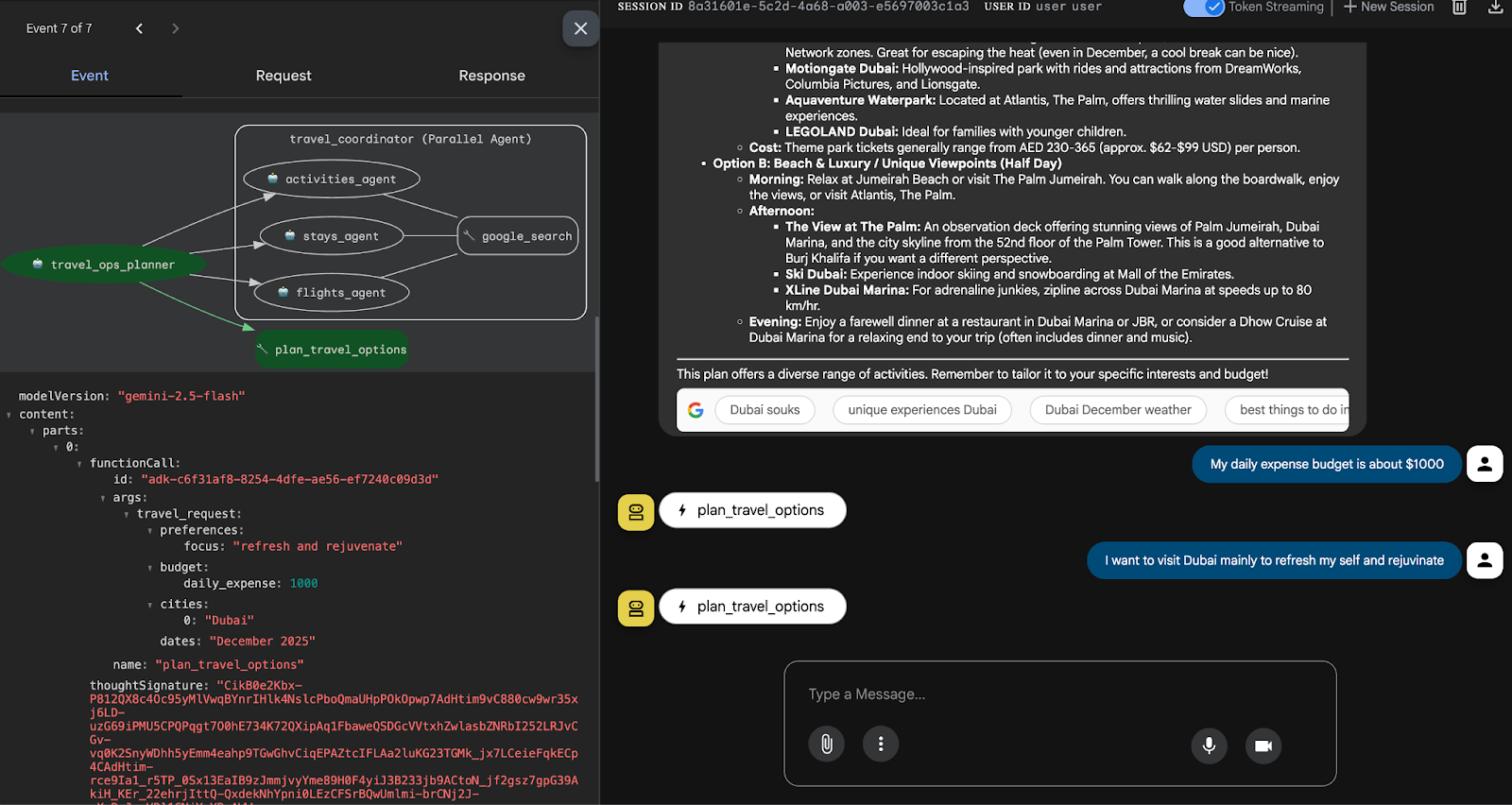
Task: Click the download session icon
Action: 1495,8
